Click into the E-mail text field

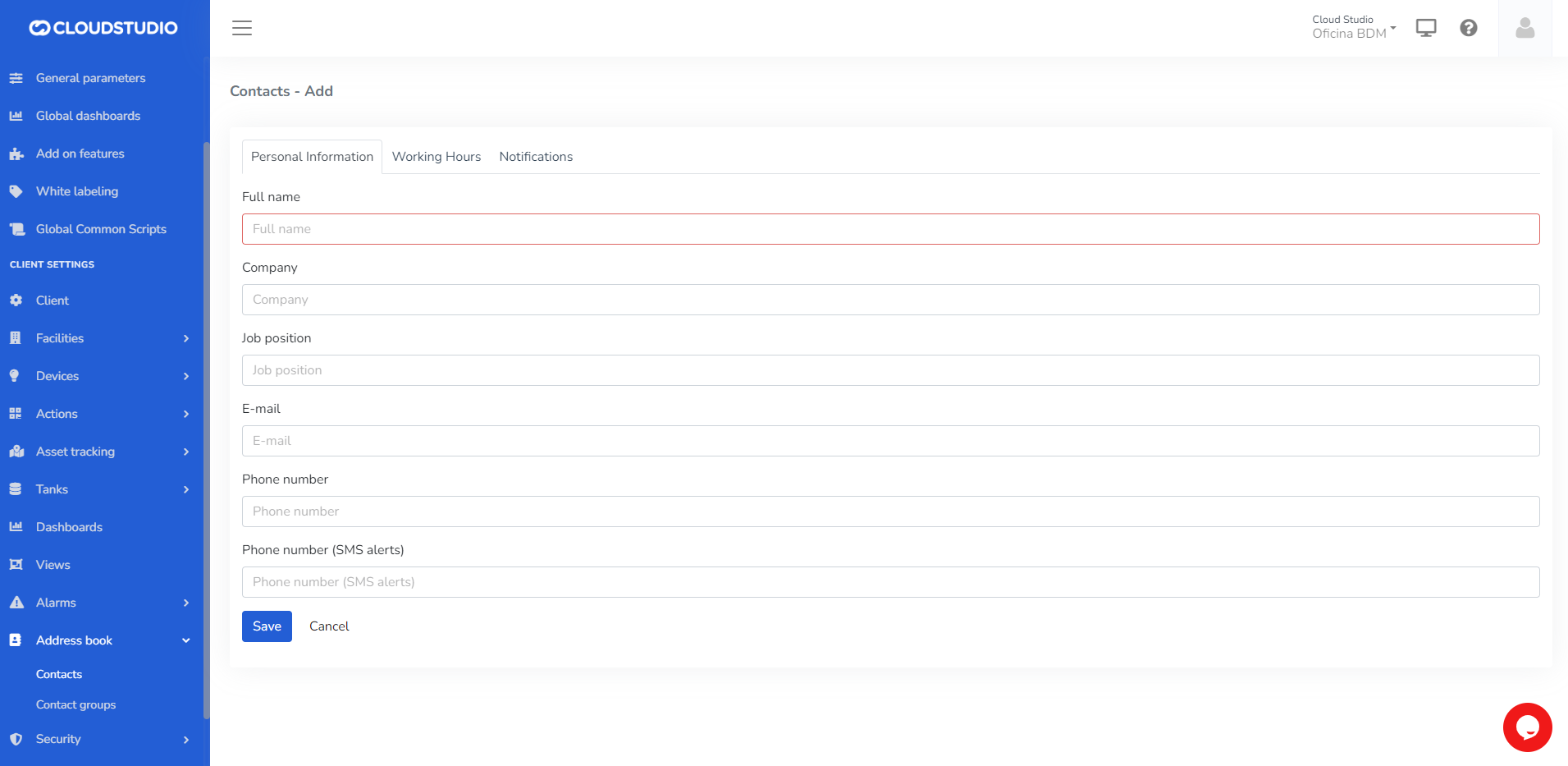[x=890, y=441]
